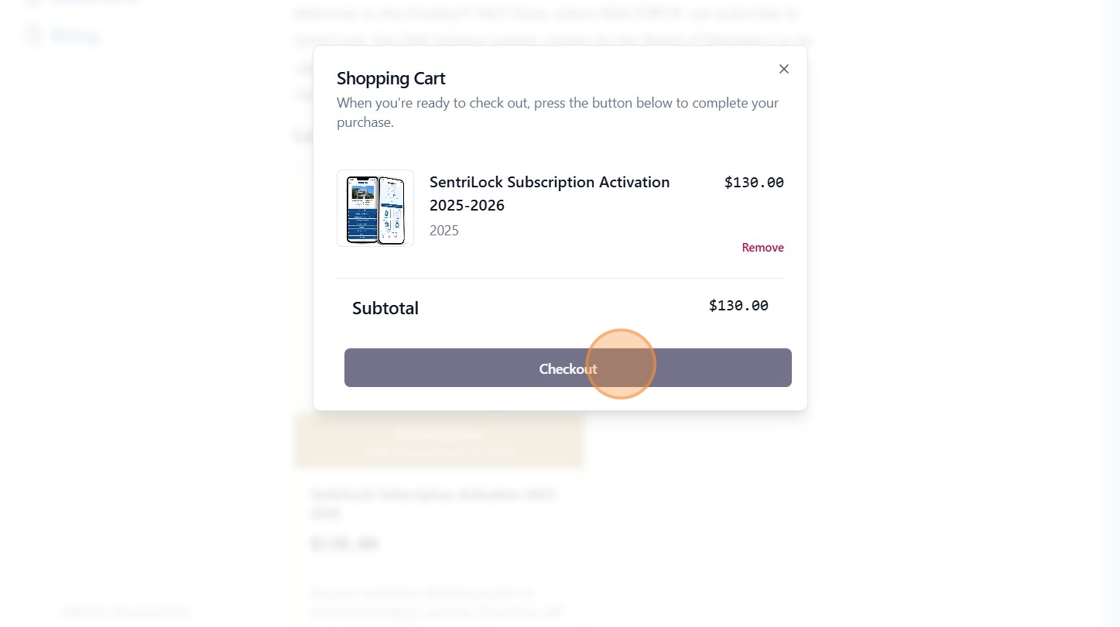Remove SentriLock subscription from cart

762,248
